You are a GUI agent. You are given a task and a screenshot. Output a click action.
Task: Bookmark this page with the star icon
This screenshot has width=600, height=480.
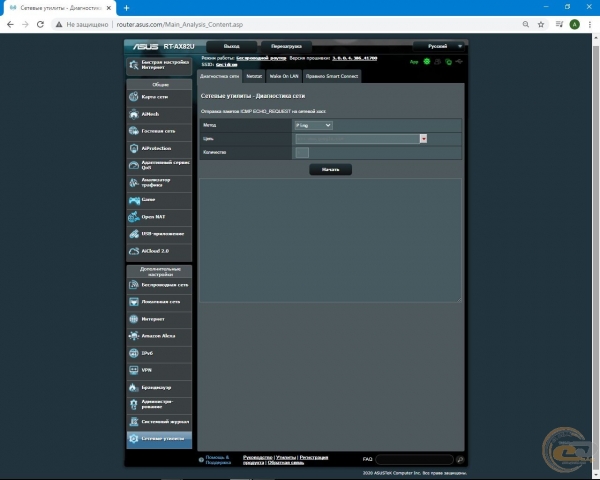click(541, 24)
